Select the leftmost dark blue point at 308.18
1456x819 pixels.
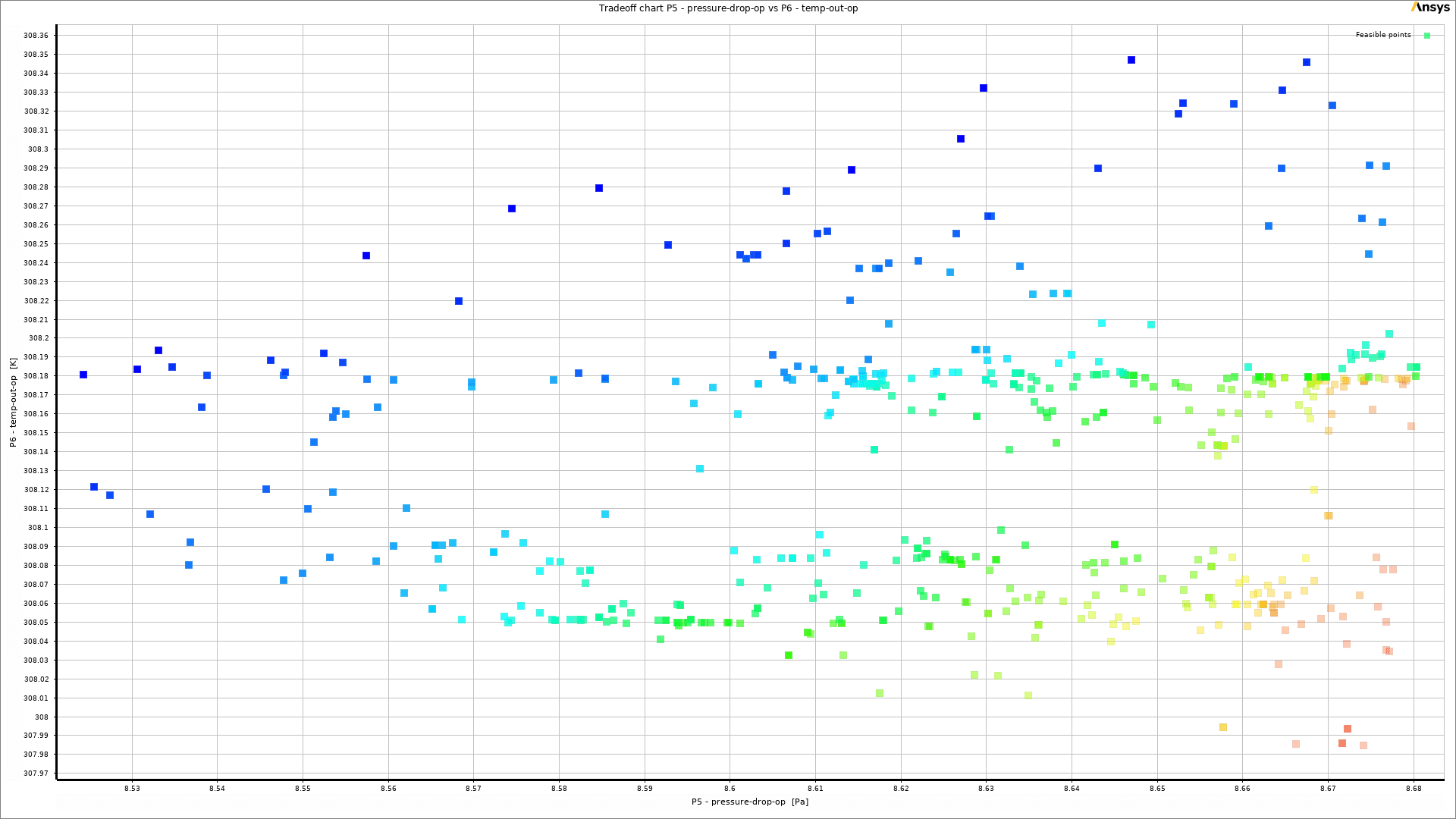[x=83, y=375]
